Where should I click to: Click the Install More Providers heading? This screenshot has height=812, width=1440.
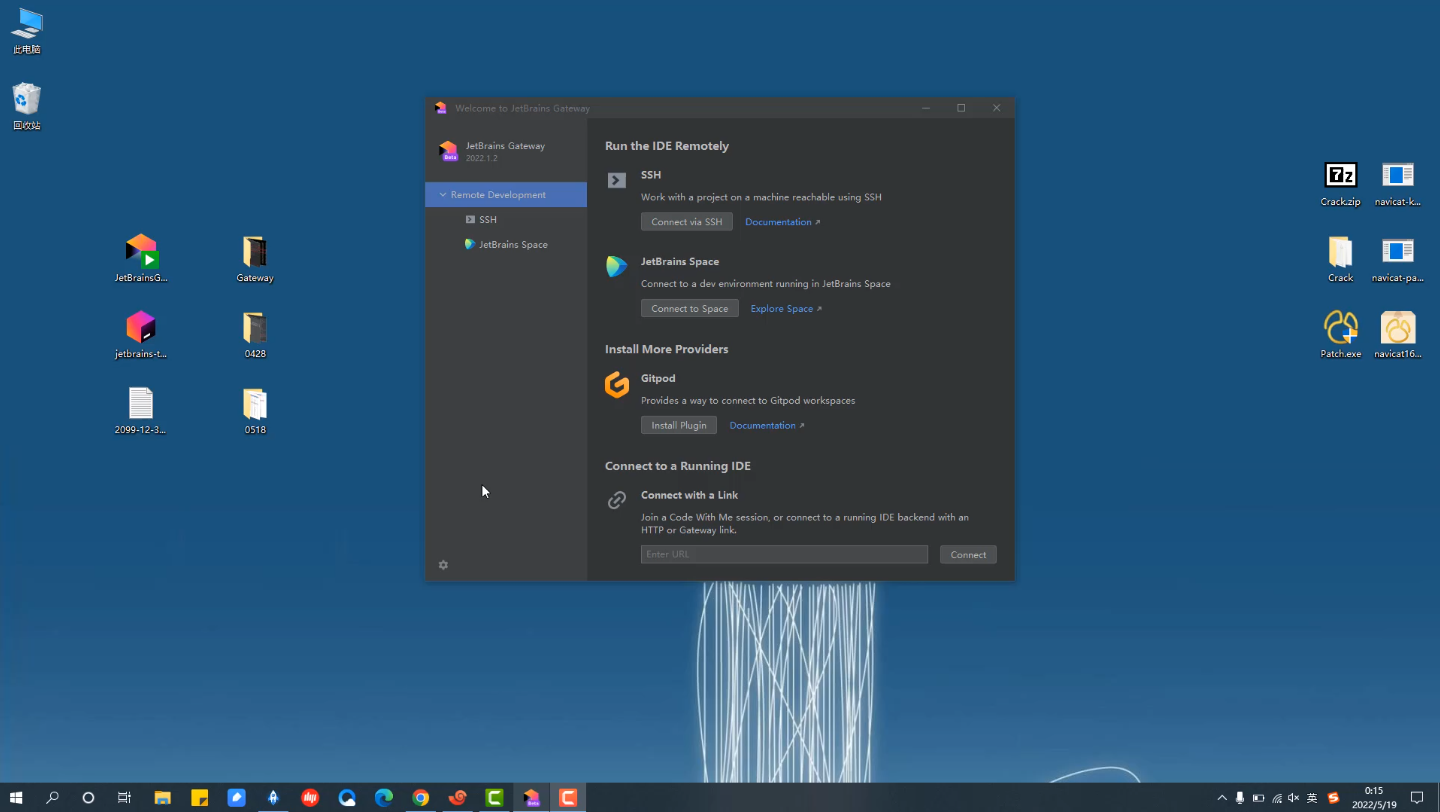pyautogui.click(x=667, y=349)
